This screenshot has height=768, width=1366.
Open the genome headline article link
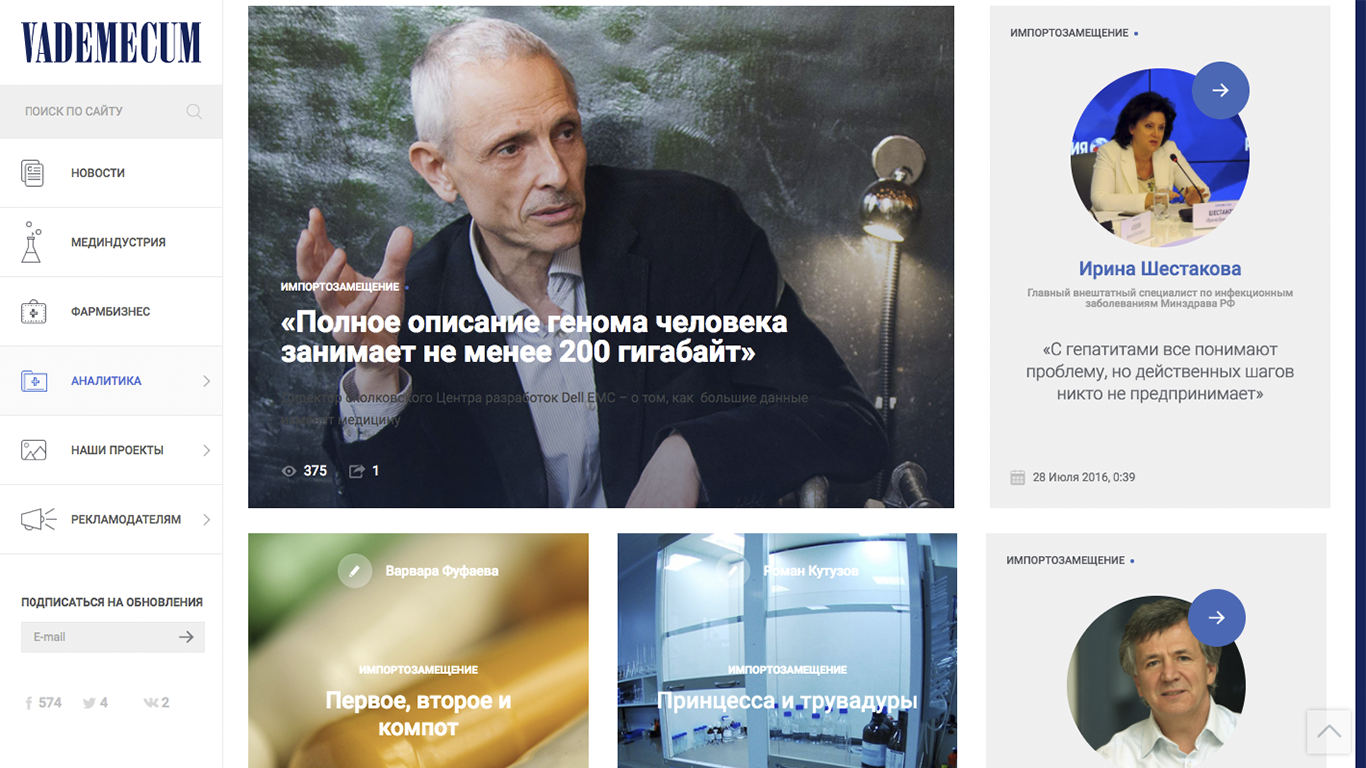pos(534,337)
